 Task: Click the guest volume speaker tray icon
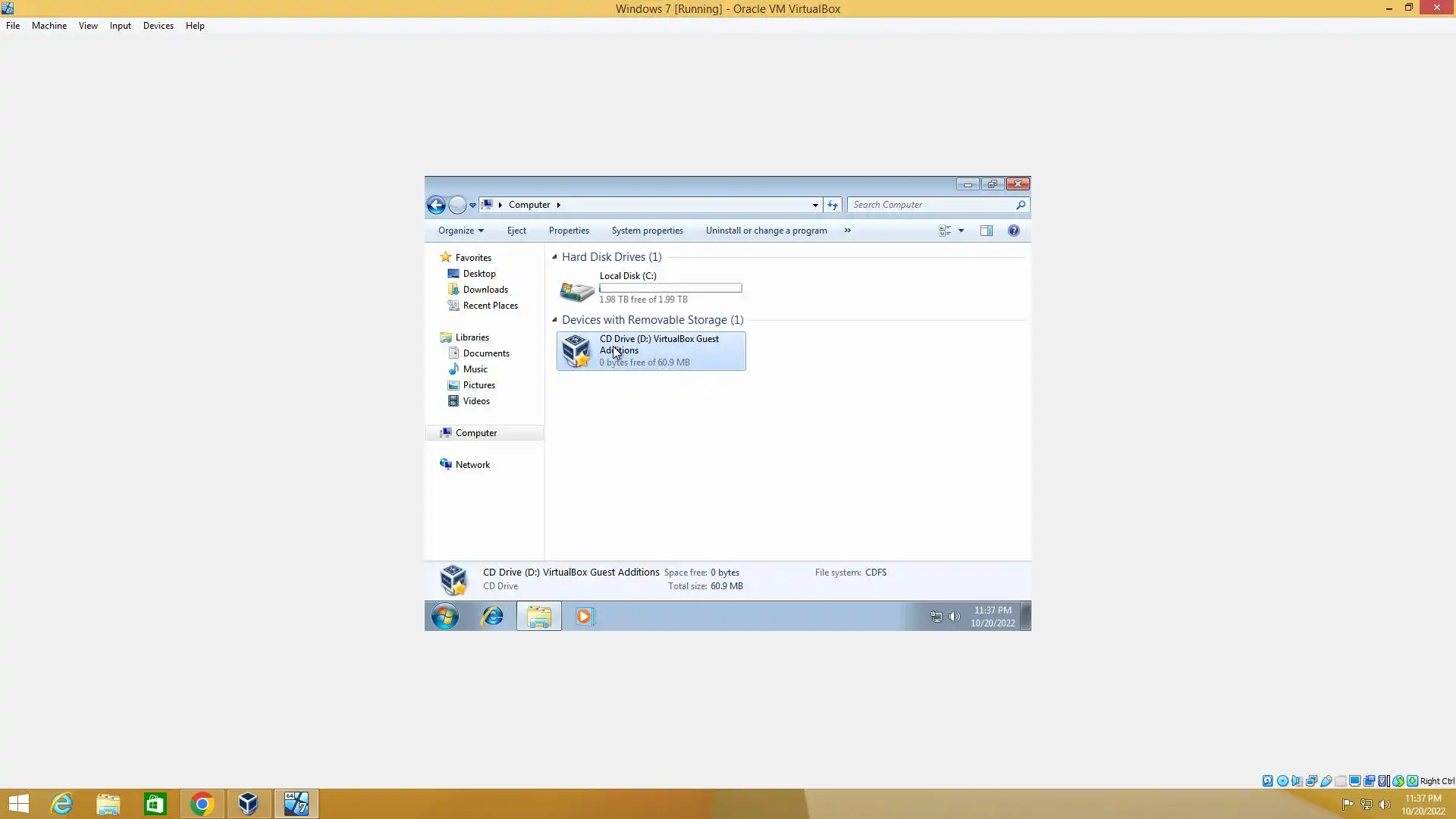click(955, 617)
